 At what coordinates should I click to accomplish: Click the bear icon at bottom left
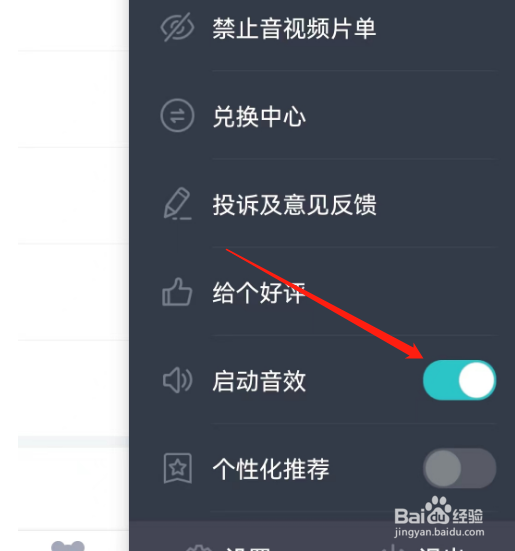coord(68,546)
